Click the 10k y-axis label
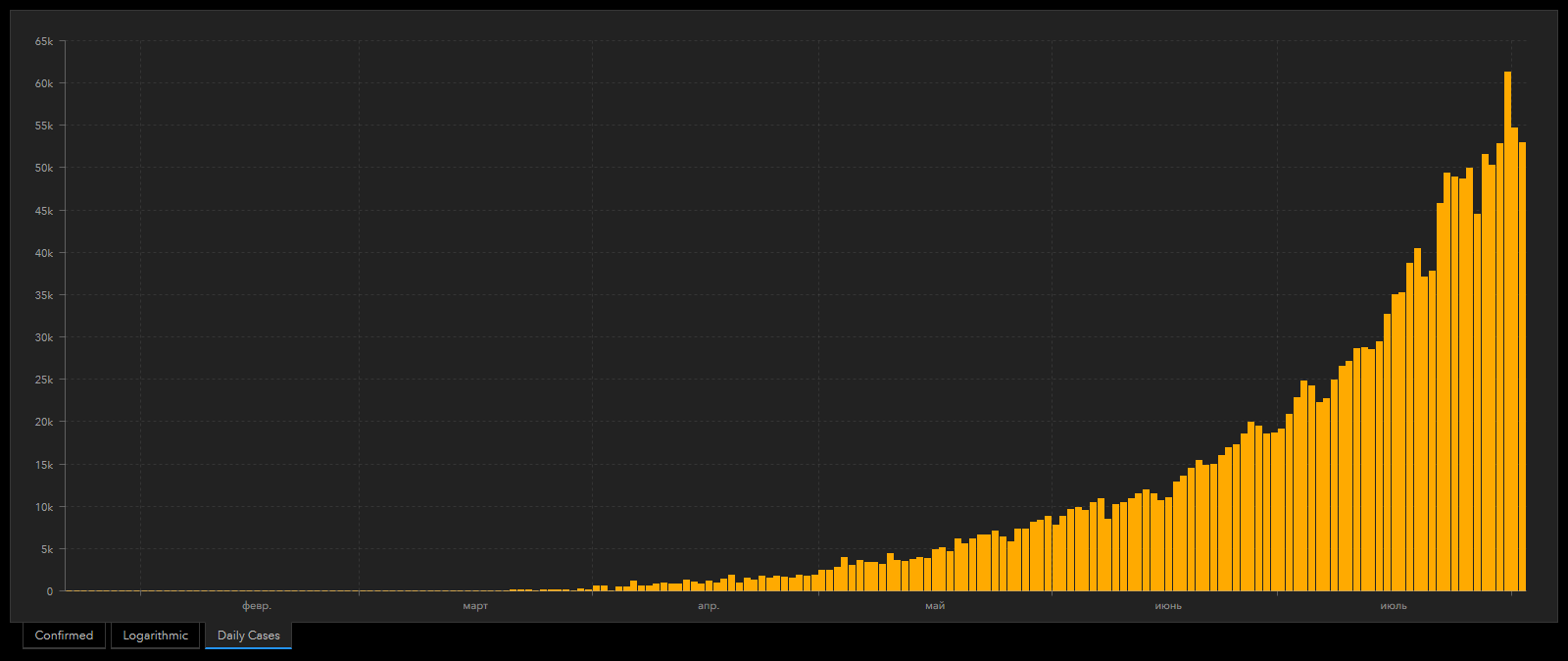 point(44,507)
